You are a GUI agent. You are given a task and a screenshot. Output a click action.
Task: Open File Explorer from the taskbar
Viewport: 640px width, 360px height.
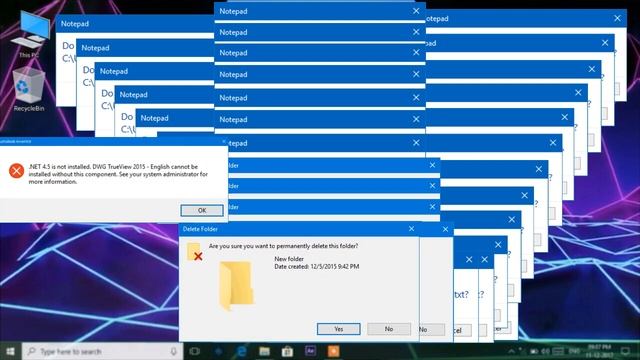264,351
